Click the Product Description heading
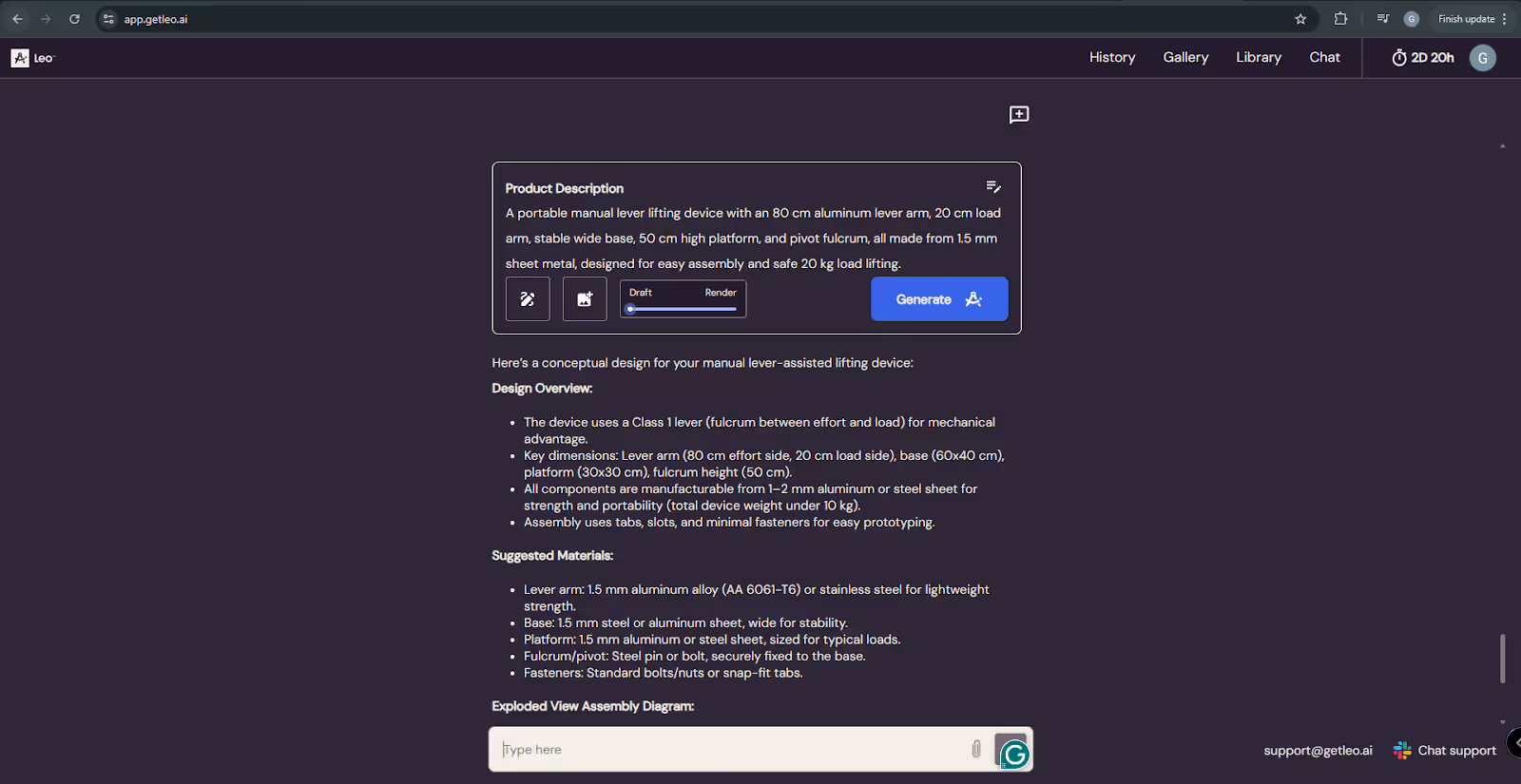This screenshot has width=1521, height=784. [x=565, y=188]
